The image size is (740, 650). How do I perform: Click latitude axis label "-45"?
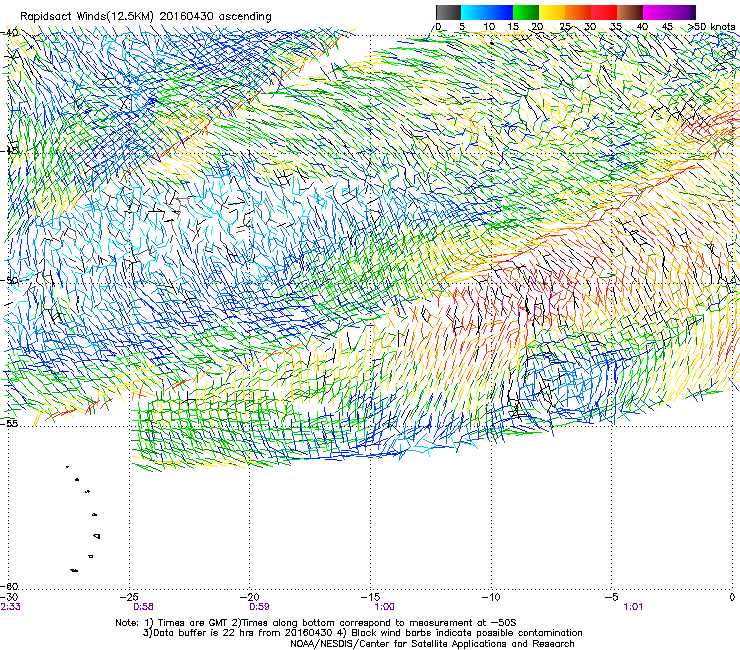point(10,151)
